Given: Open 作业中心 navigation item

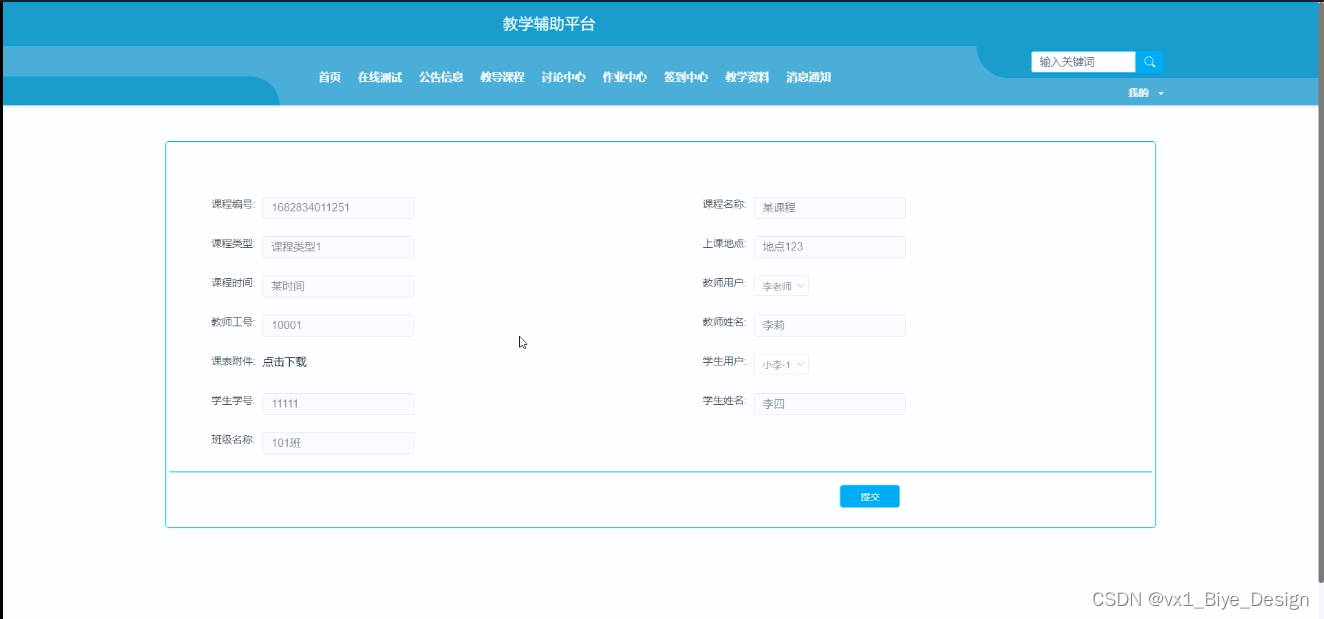Looking at the screenshot, I should click(x=624, y=77).
